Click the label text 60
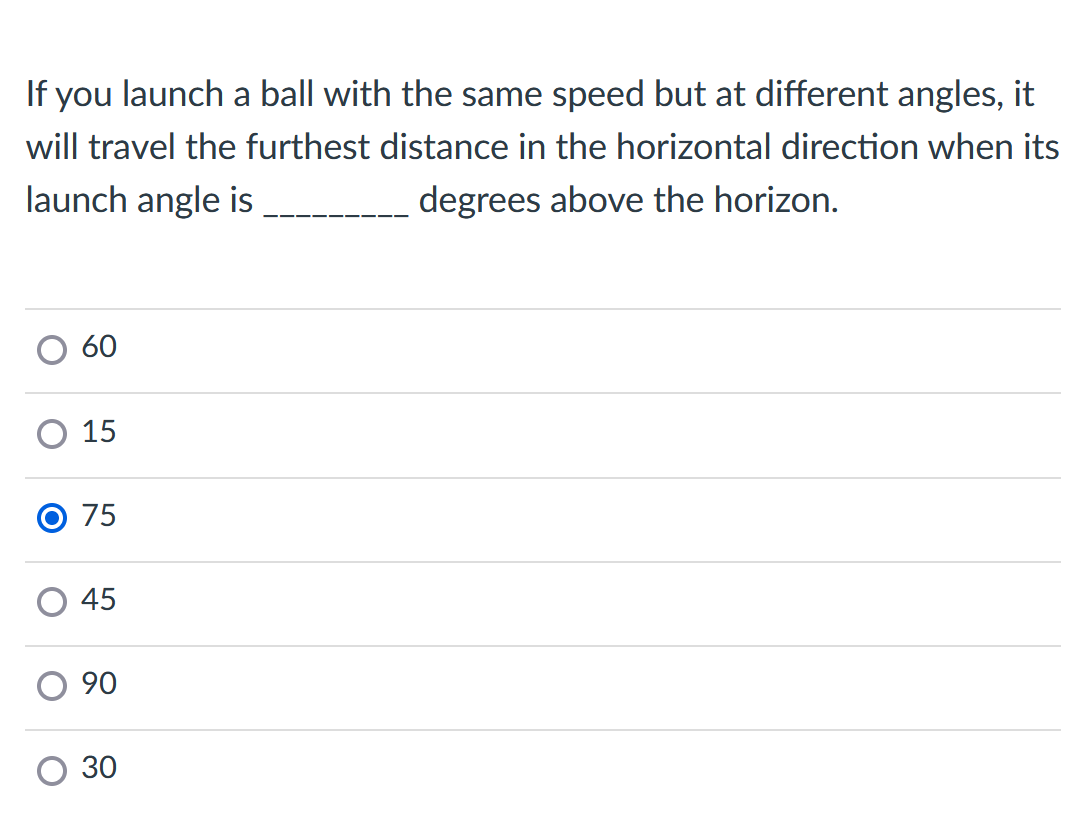The width and height of the screenshot is (1072, 832). 99,347
